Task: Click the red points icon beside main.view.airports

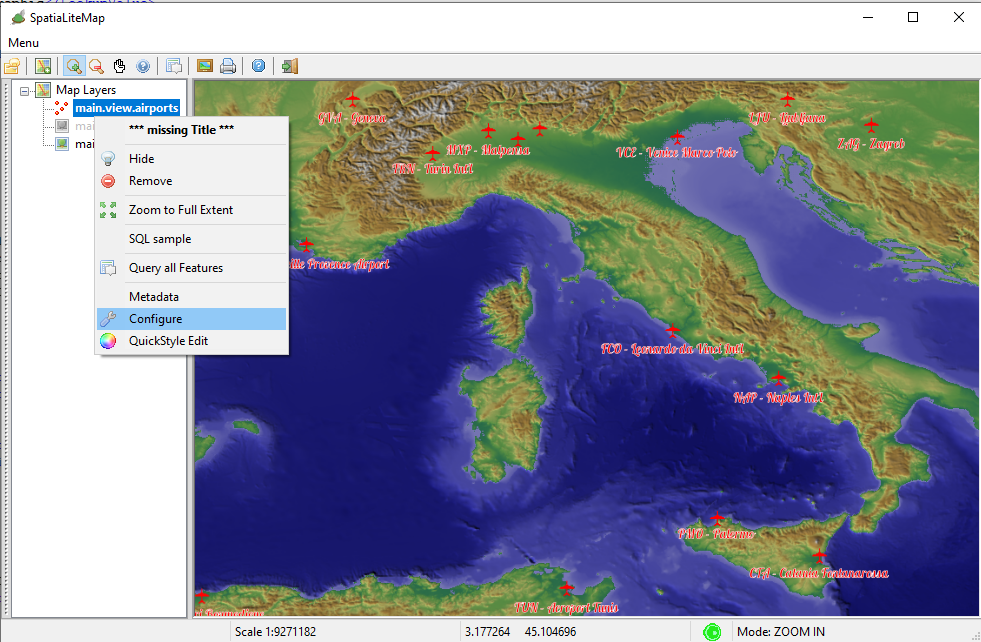Action: (x=61, y=108)
